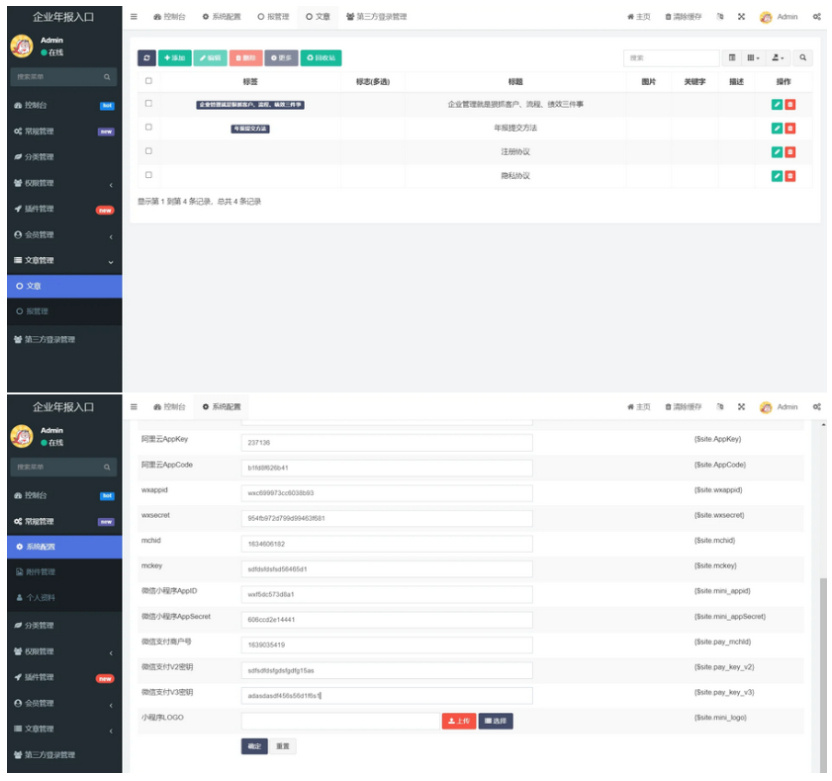Open the columns dropdown in the table toolbar
The height and width of the screenshot is (781, 832).
753,58
